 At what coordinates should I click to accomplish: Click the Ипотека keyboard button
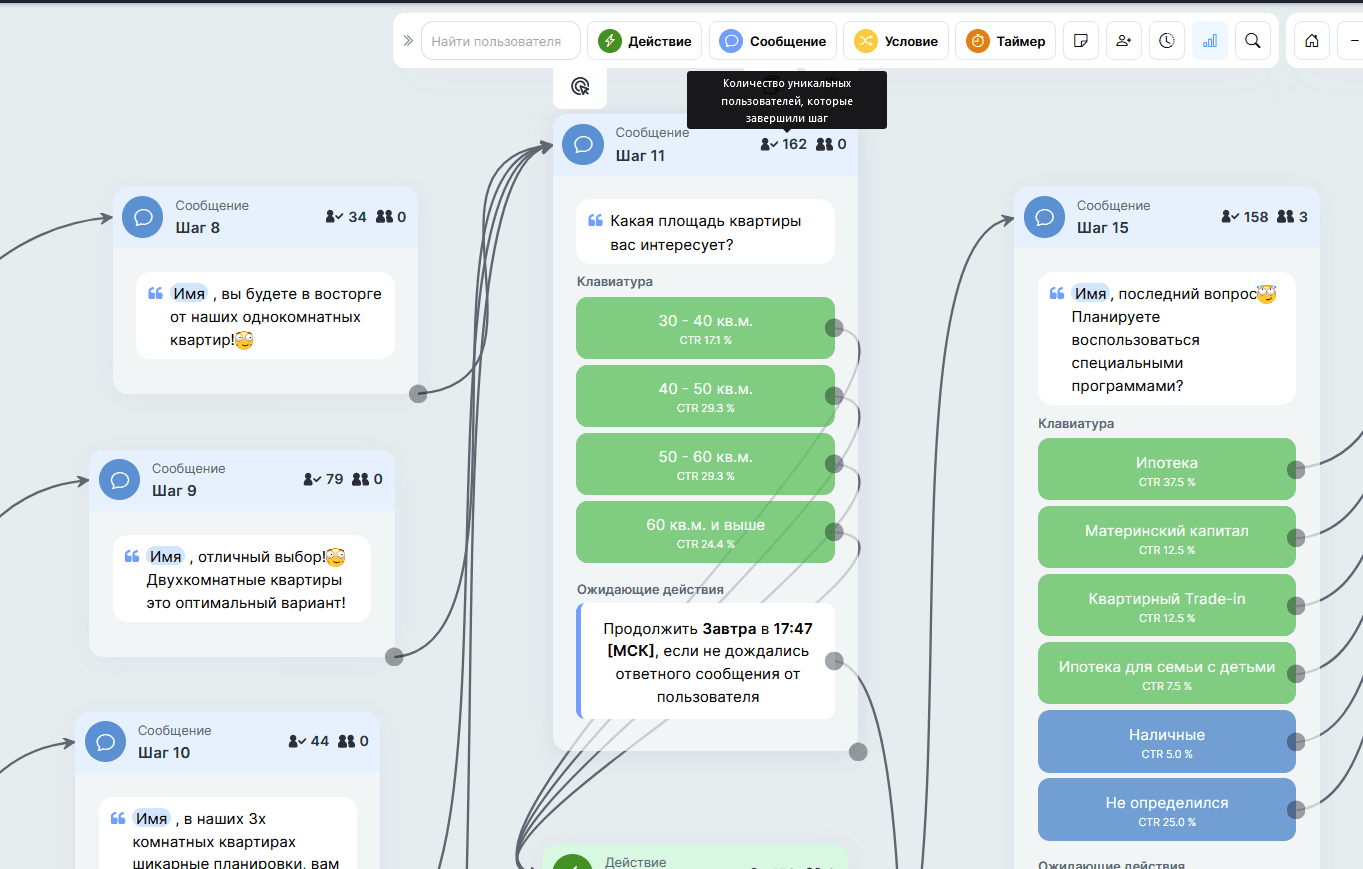tap(1166, 469)
